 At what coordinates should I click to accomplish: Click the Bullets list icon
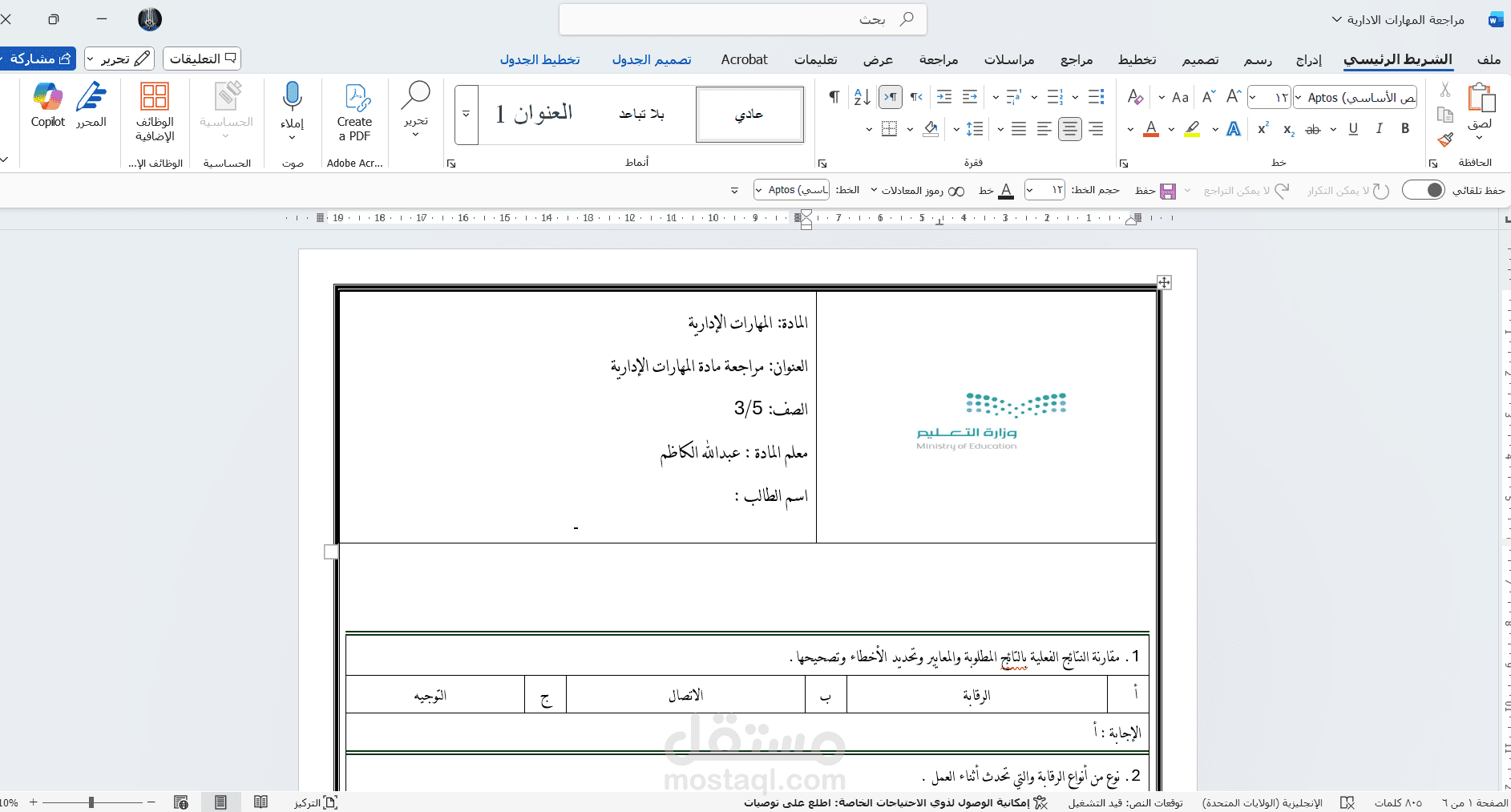[x=1096, y=97]
